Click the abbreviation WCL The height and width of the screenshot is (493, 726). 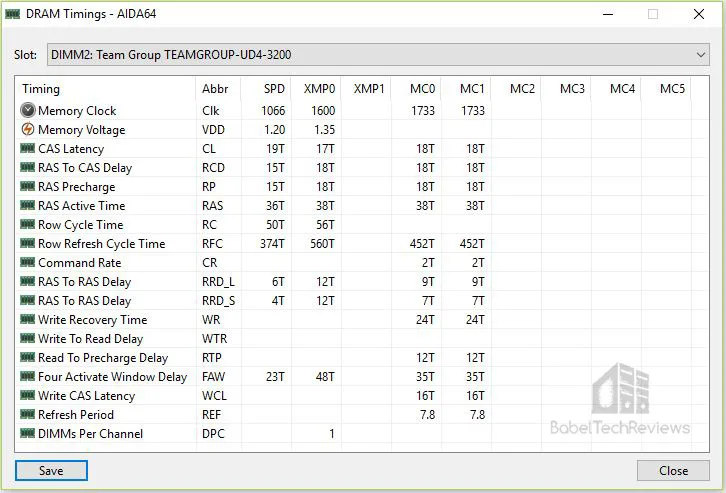click(214, 395)
